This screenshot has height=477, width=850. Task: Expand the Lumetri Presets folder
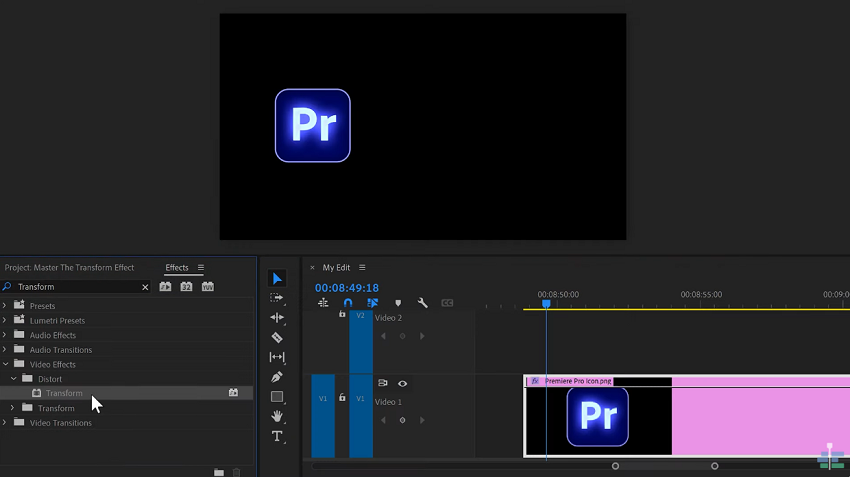tap(4, 320)
